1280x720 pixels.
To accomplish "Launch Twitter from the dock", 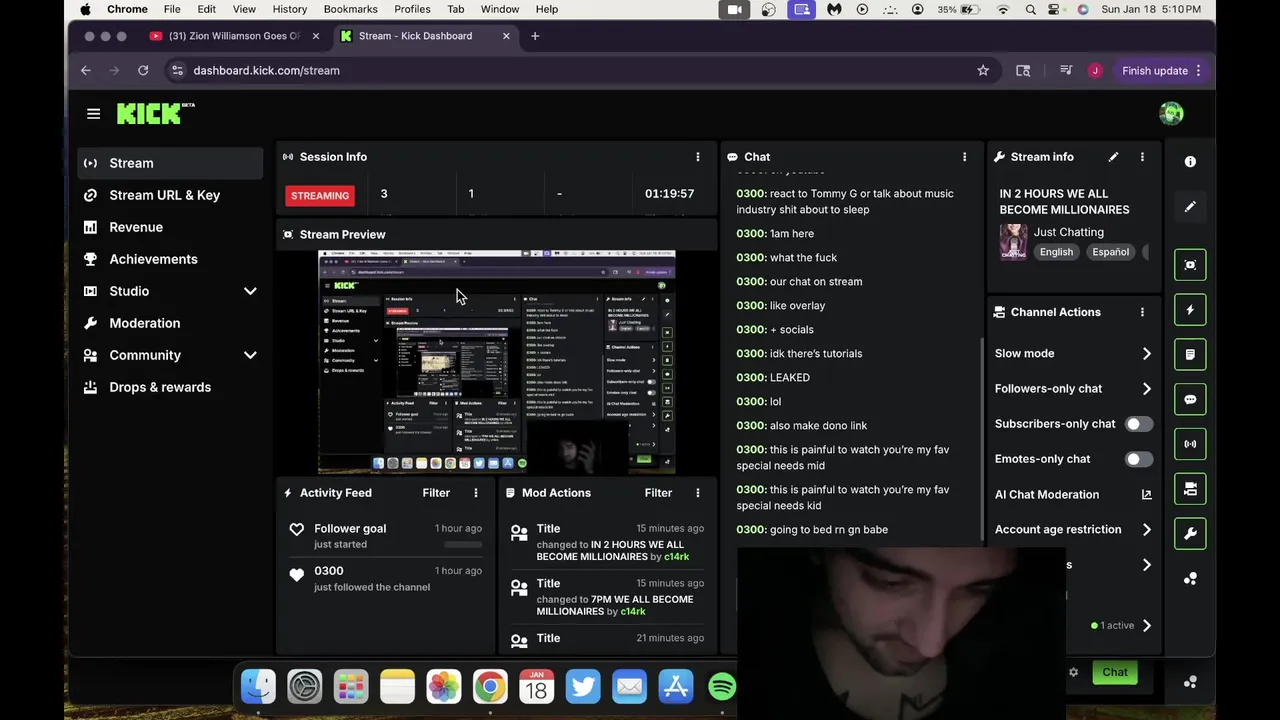I will (x=583, y=687).
